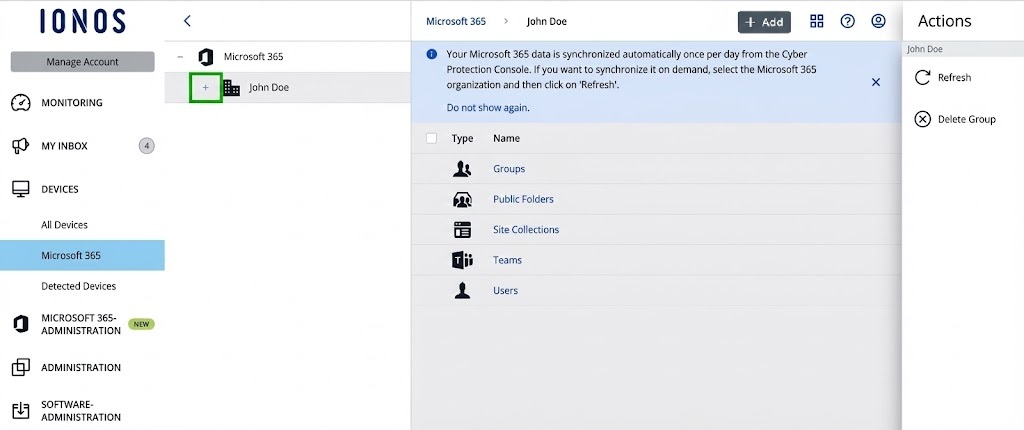Click Office icon beside Microsoft 365 tree node
This screenshot has width=1024, height=430.
tap(206, 57)
